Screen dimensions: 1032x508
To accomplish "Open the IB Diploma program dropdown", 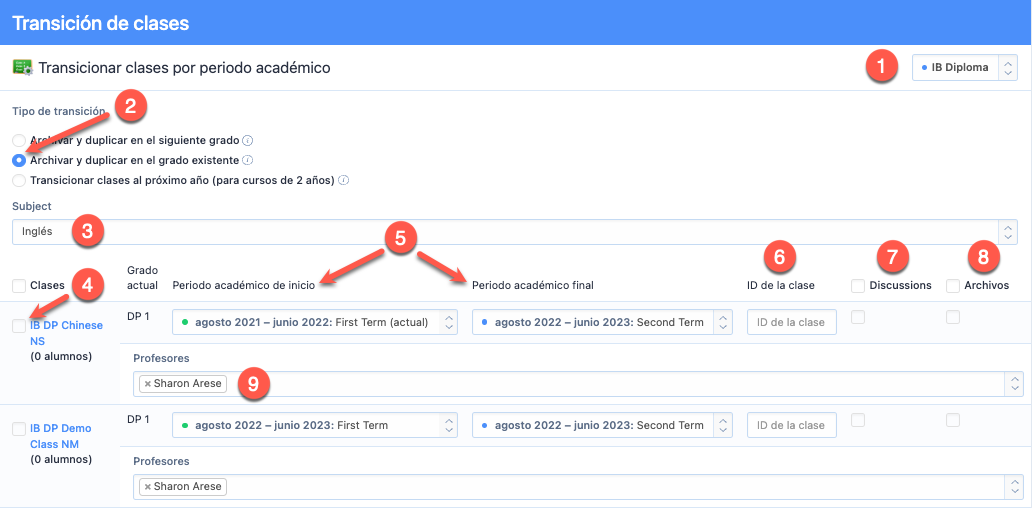I will pos(964,68).
